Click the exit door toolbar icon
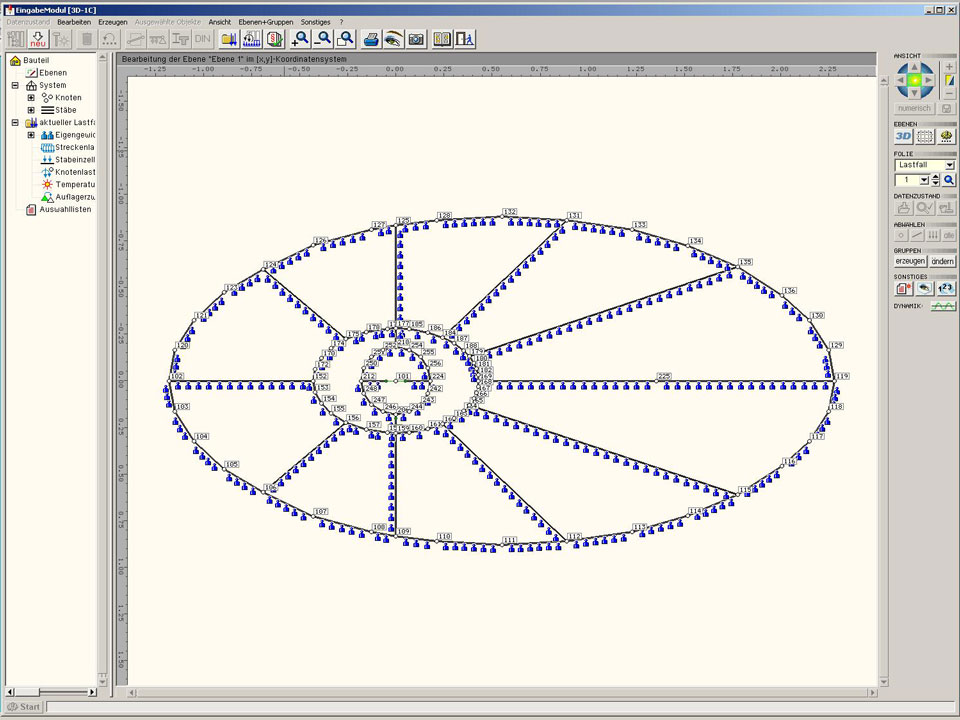 coord(465,39)
